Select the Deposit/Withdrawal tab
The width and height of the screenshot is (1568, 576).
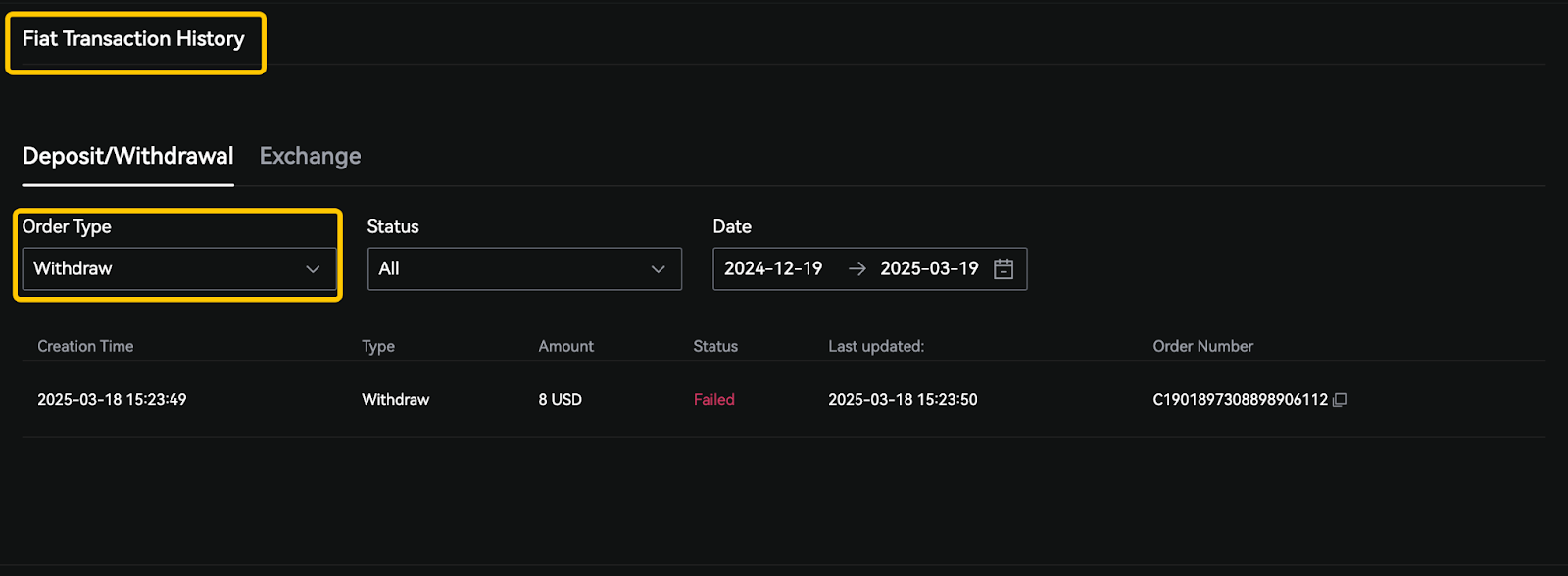(x=127, y=156)
